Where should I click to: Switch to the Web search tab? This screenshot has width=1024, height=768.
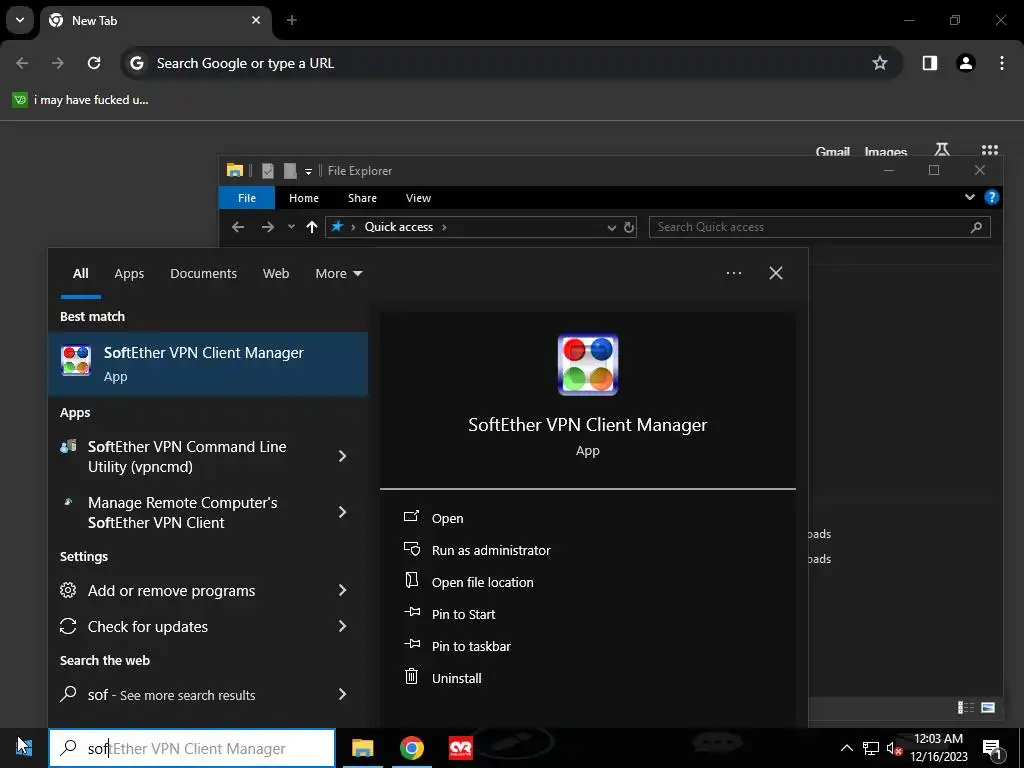tap(276, 274)
